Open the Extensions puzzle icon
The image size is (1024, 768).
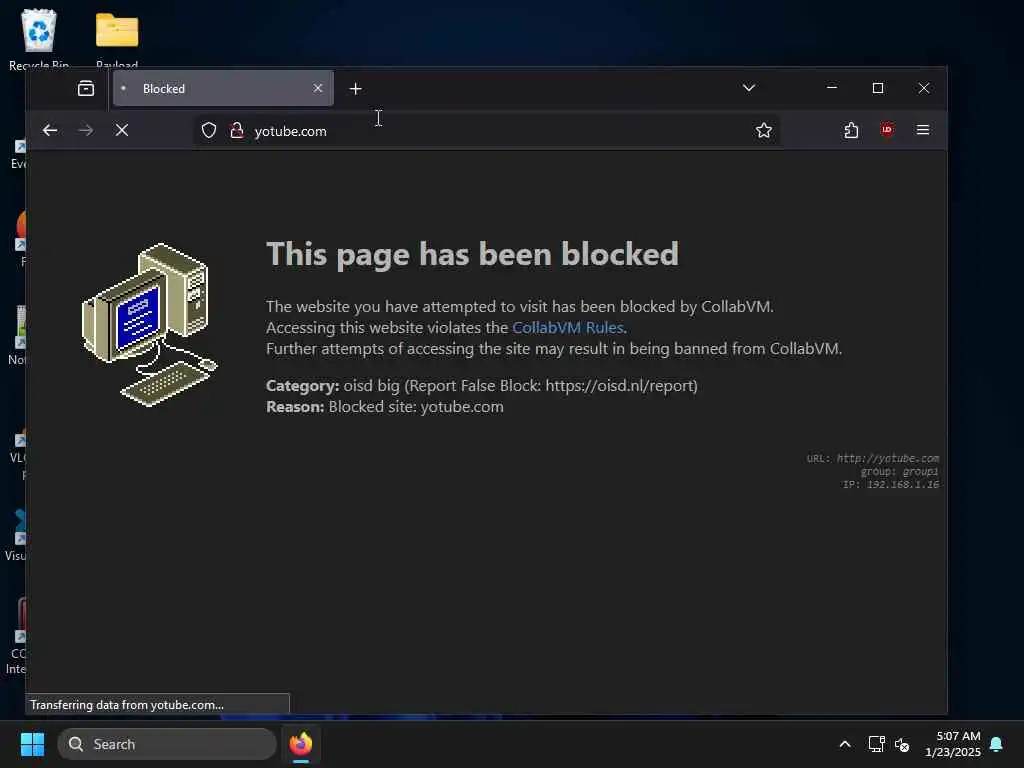(851, 131)
